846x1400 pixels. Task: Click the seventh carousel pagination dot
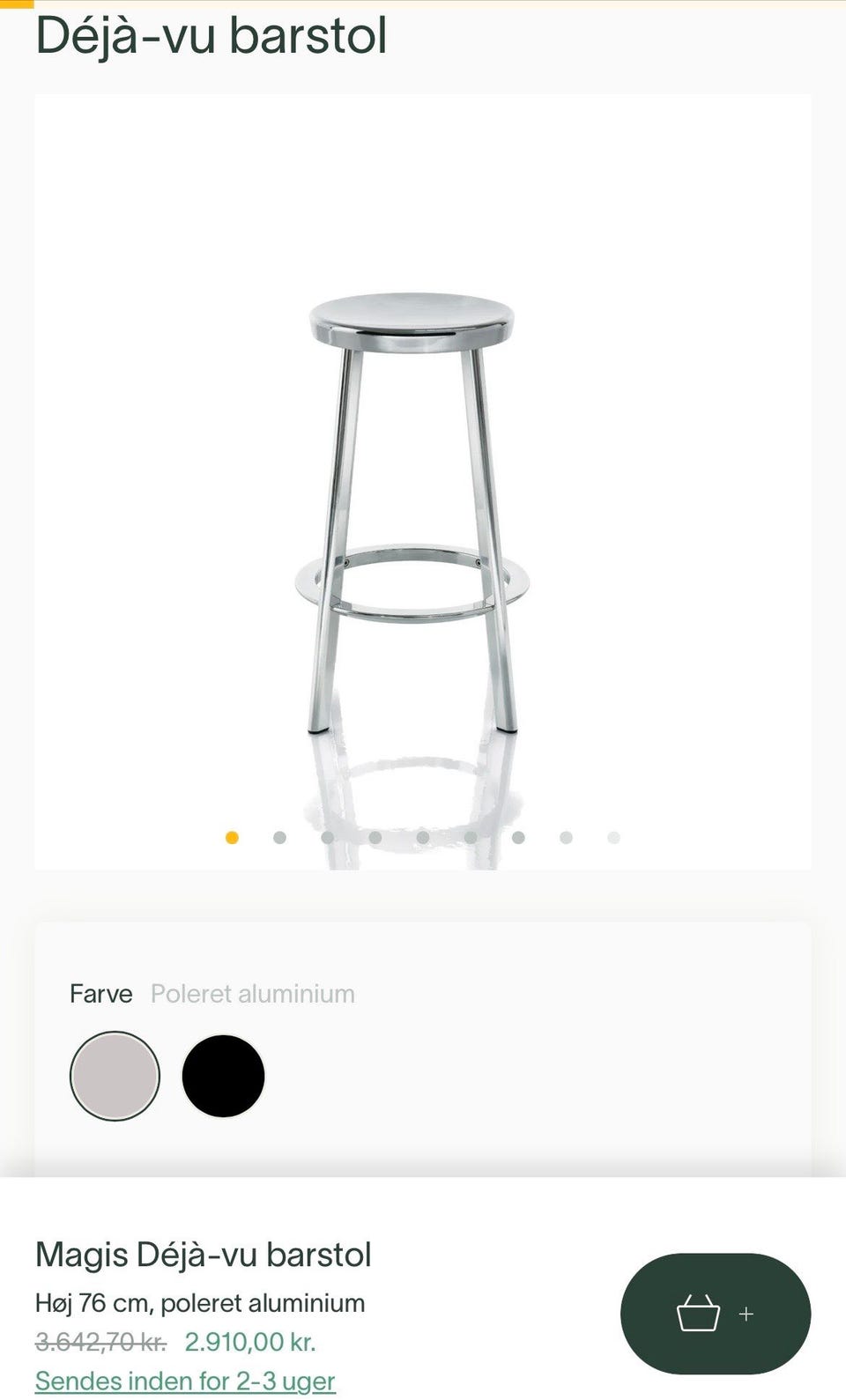518,838
